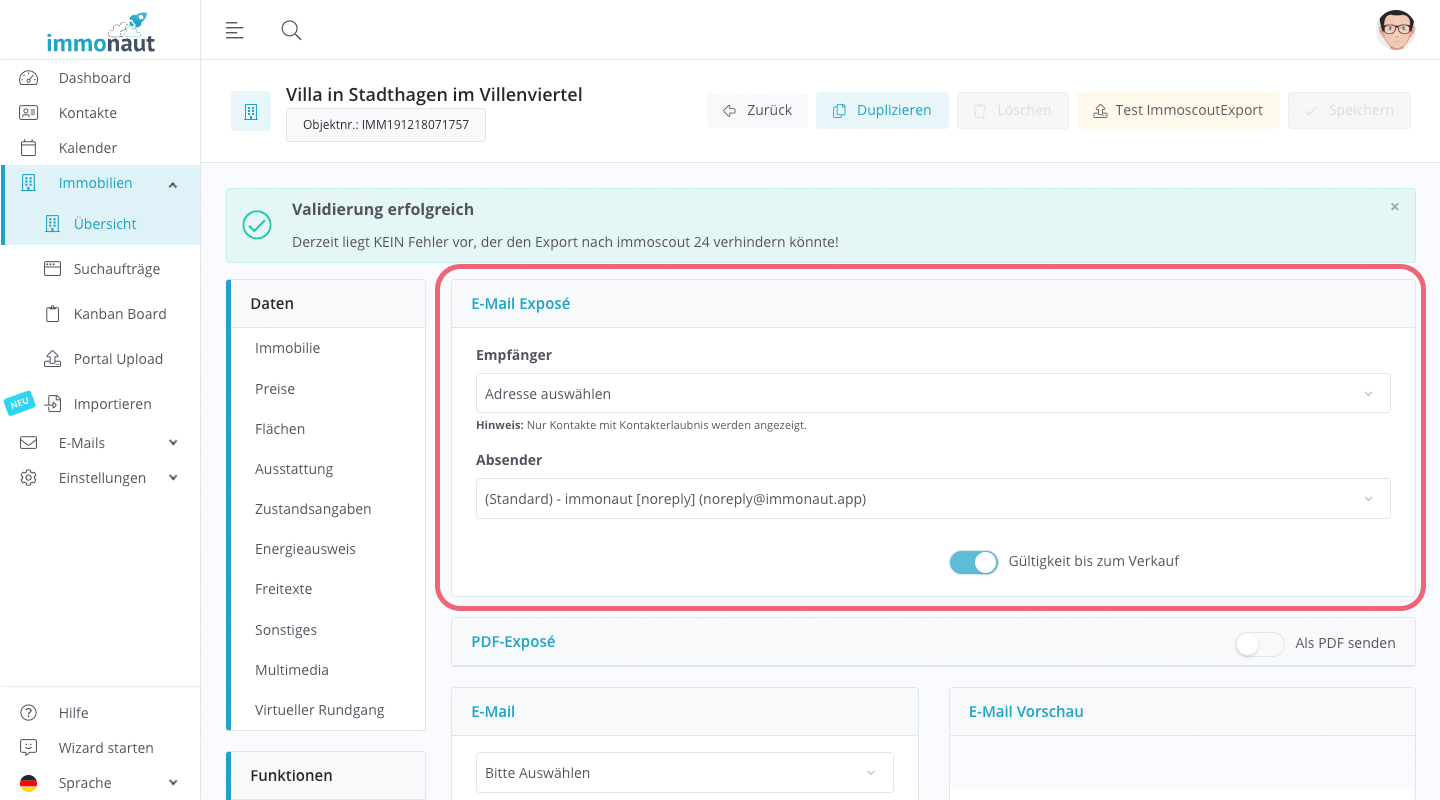Click the Duplizieren button
Image resolution: width=1440 pixels, height=800 pixels.
click(881, 110)
